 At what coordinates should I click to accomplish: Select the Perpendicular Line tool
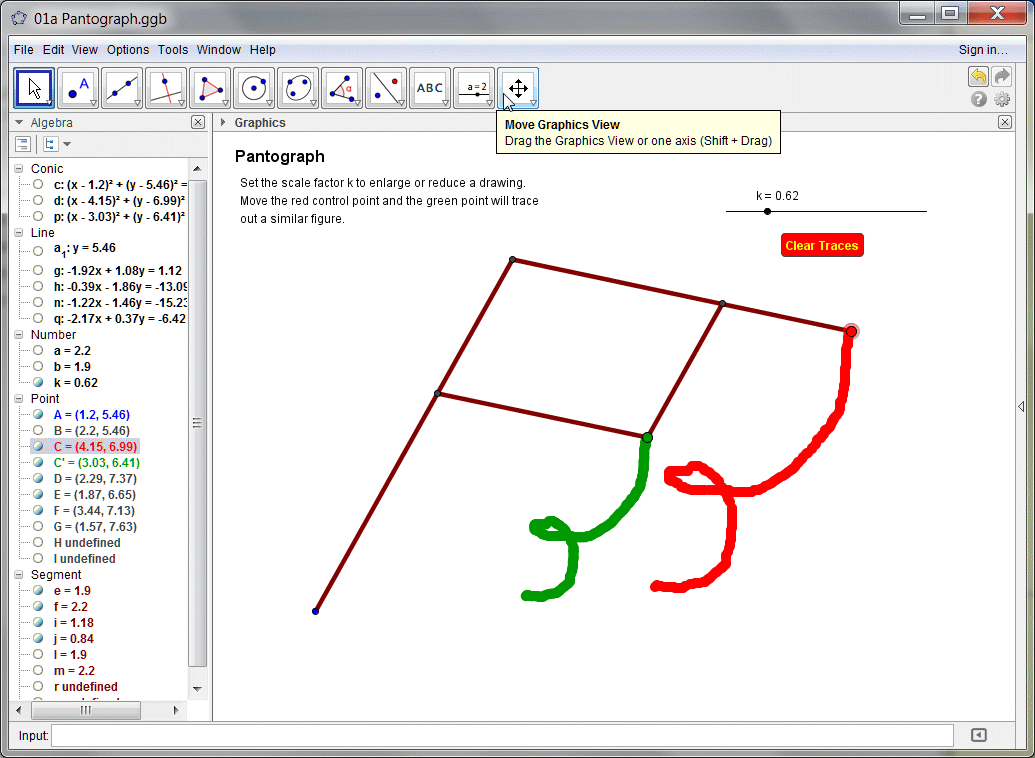[x=166, y=88]
